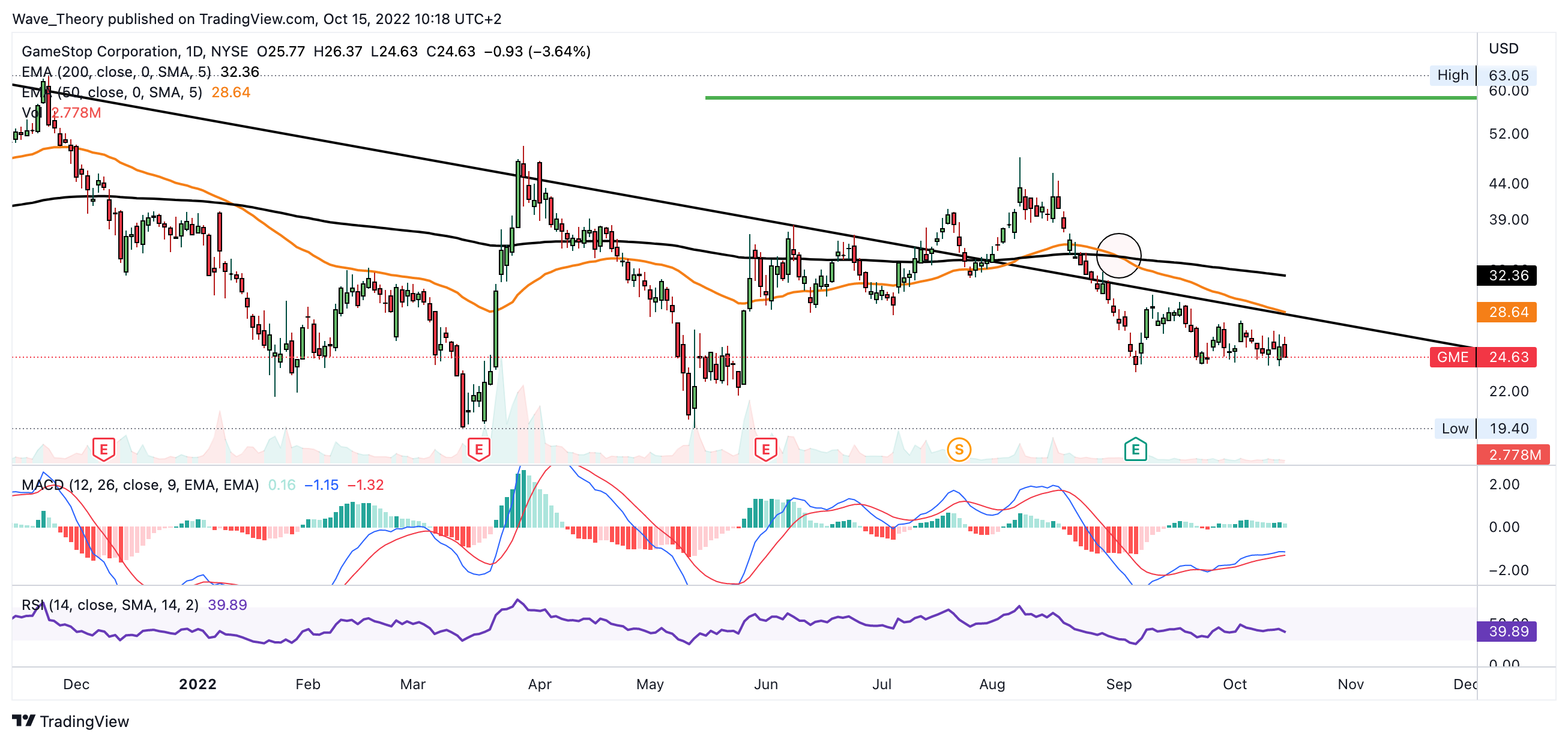Click the earnings E marker near June

pos(765,449)
